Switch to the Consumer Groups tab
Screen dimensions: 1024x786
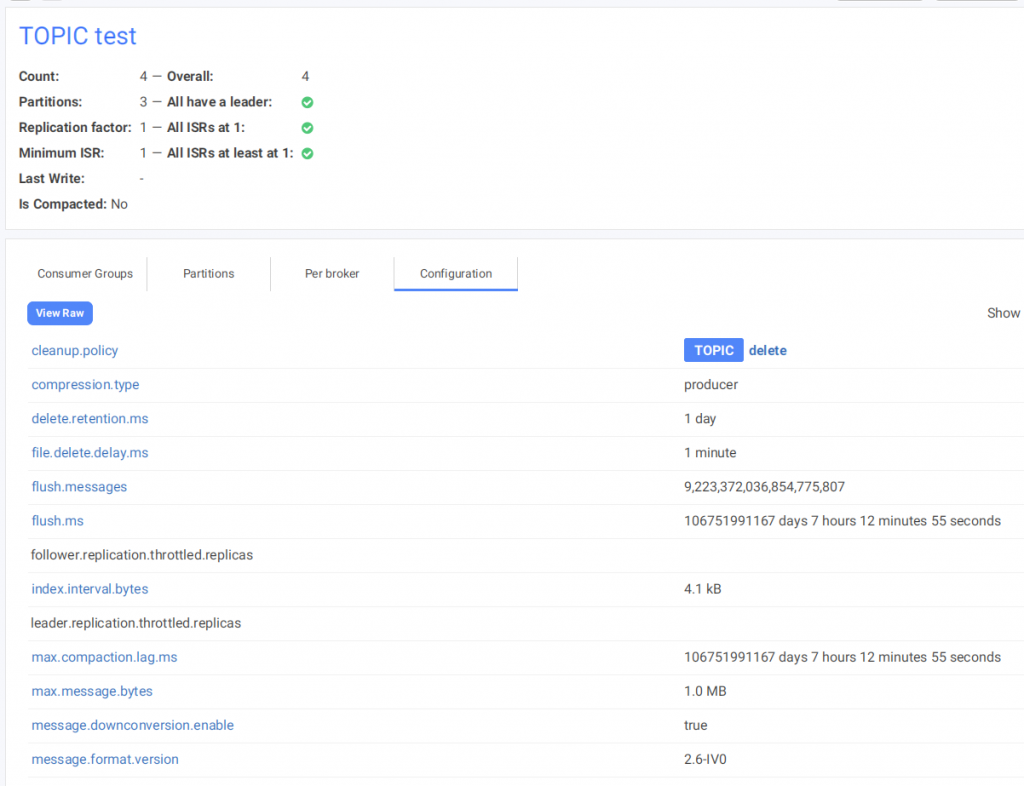pyautogui.click(x=85, y=274)
